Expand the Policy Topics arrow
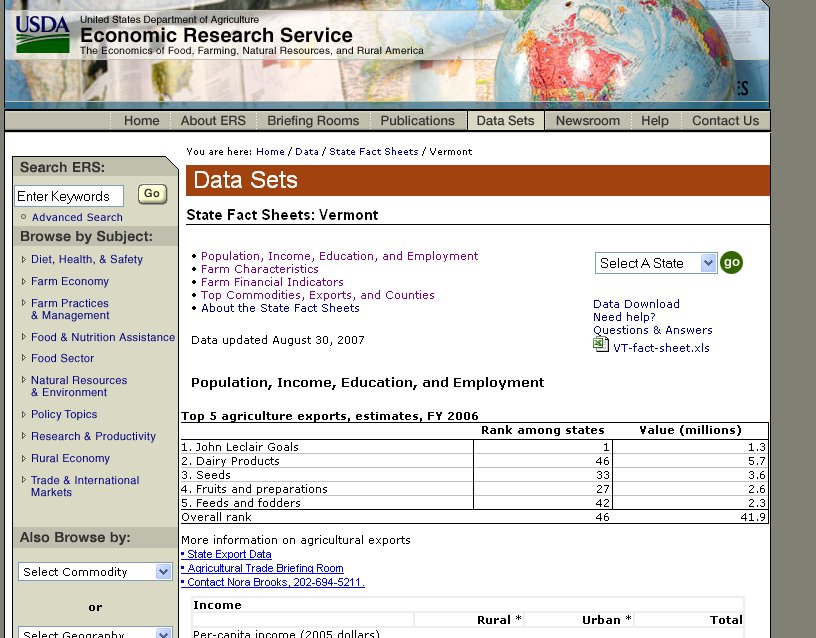 point(23,414)
